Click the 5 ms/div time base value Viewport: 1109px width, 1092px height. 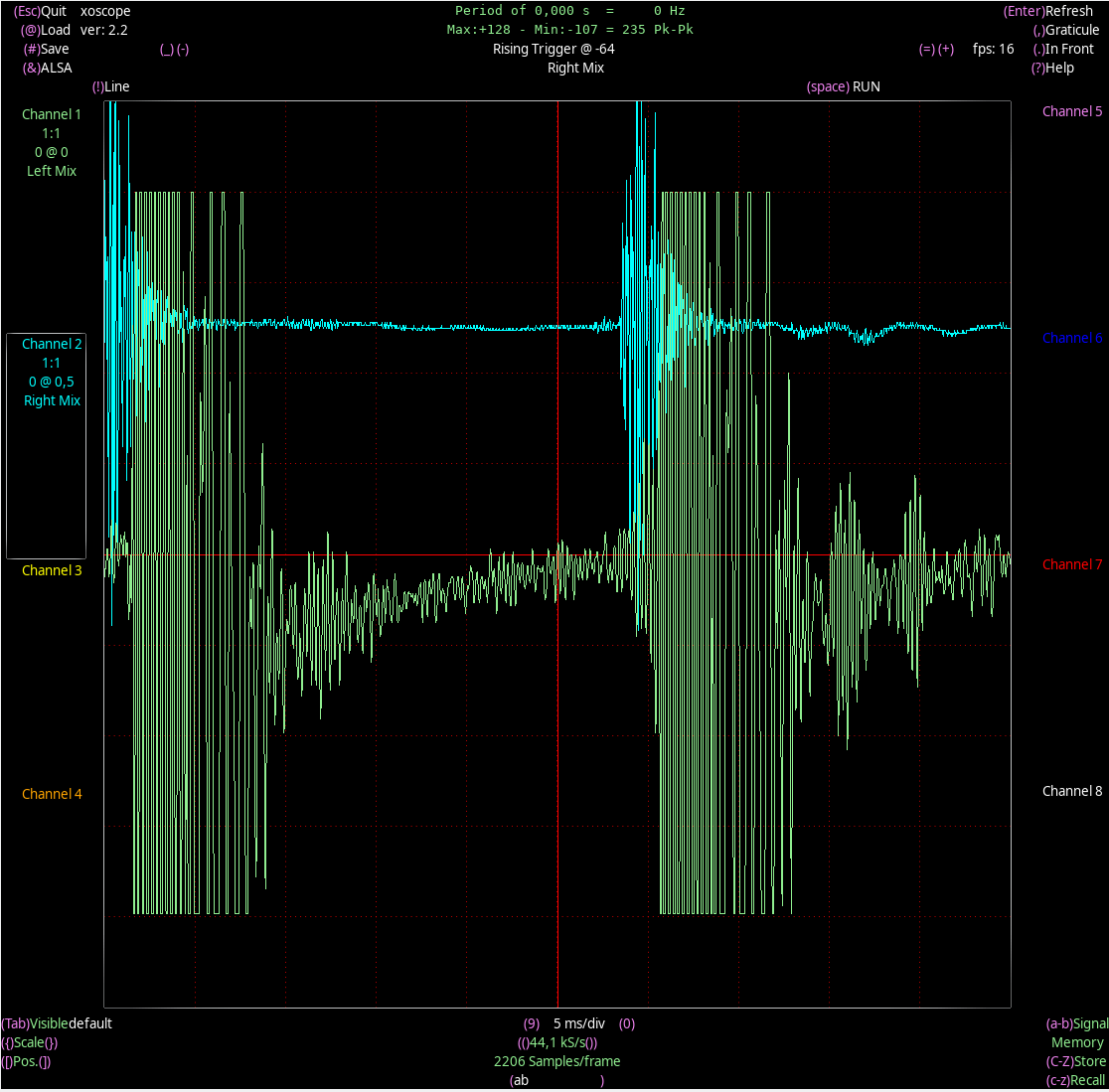point(579,1024)
